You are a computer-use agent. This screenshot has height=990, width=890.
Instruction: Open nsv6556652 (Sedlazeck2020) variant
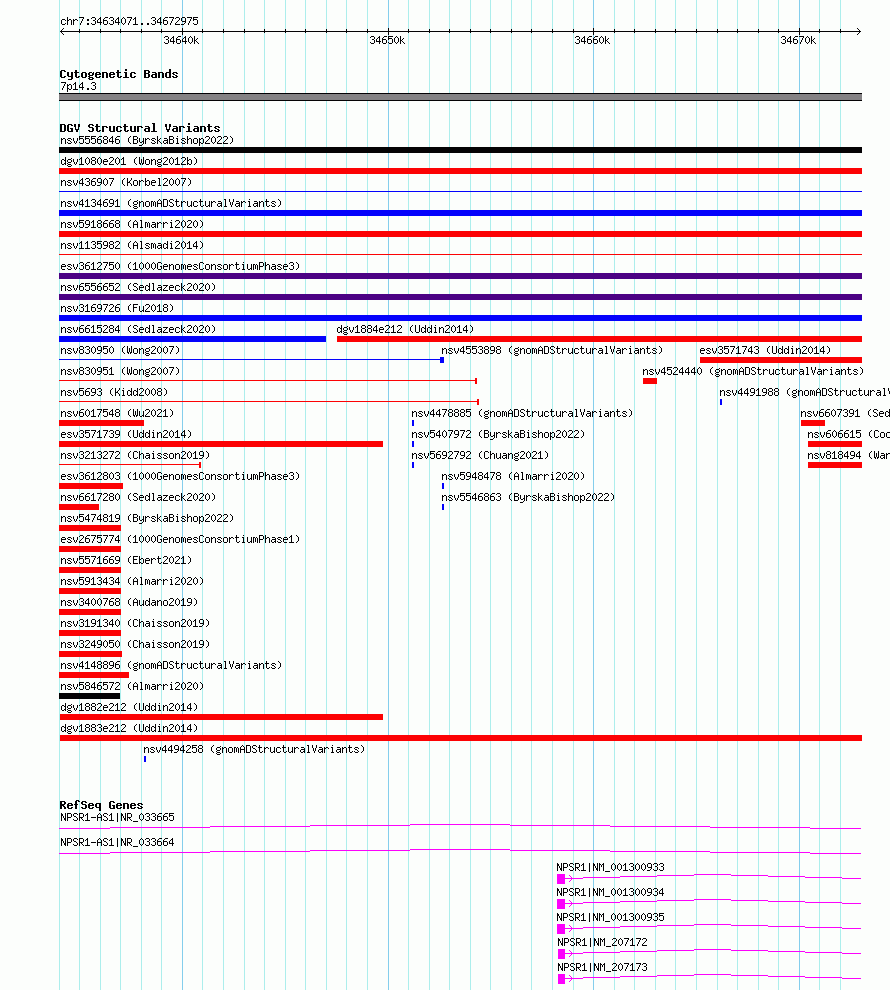pos(138,287)
